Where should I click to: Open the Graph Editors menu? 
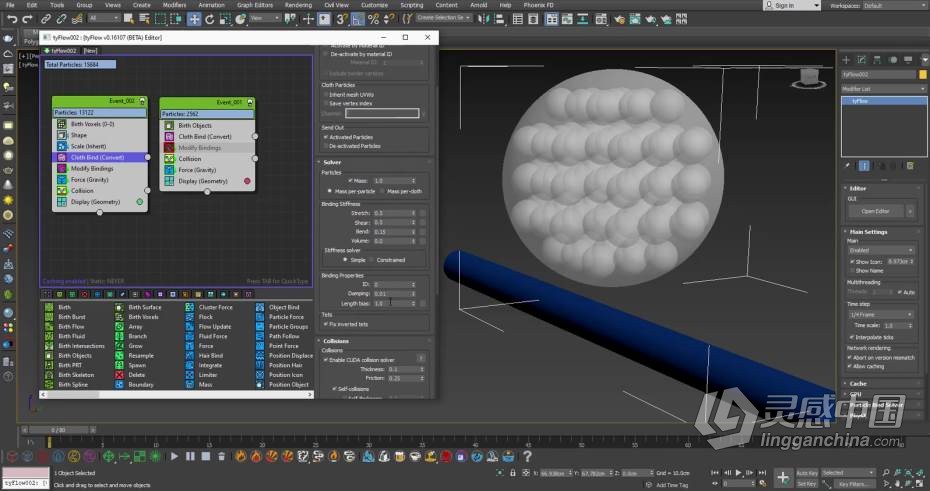coord(255,5)
